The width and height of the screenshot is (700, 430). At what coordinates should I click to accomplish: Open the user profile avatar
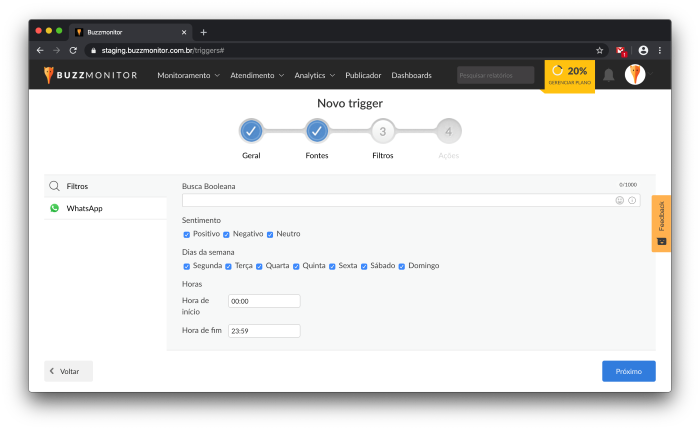coord(635,75)
